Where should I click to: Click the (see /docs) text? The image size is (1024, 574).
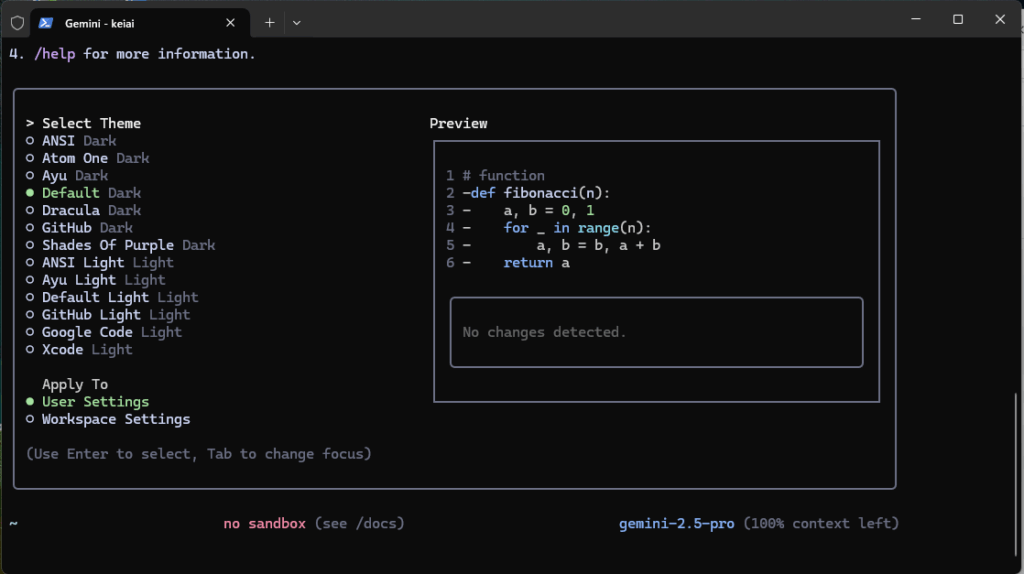pos(360,524)
